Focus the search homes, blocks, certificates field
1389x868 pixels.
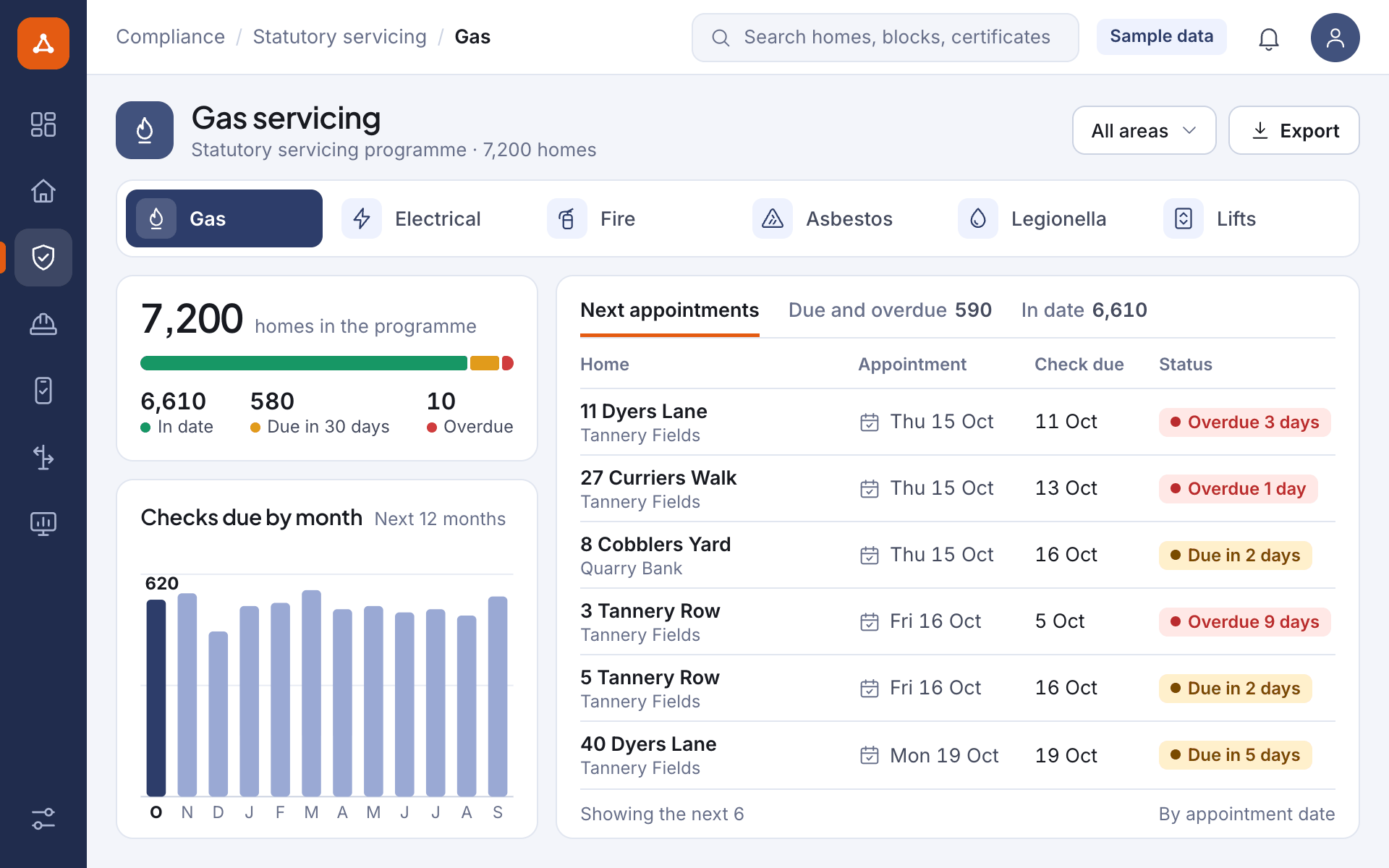pyautogui.click(x=885, y=38)
